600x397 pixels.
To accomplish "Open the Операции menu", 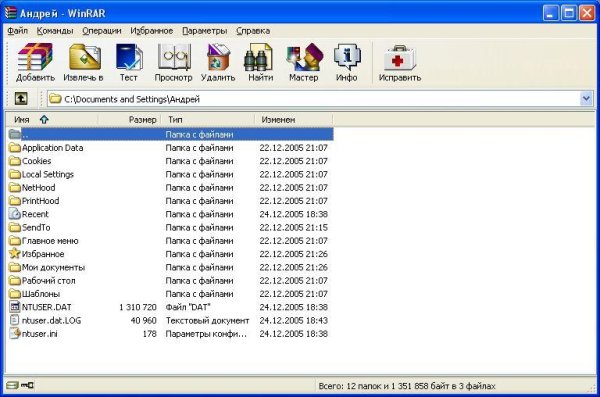I will pos(102,31).
